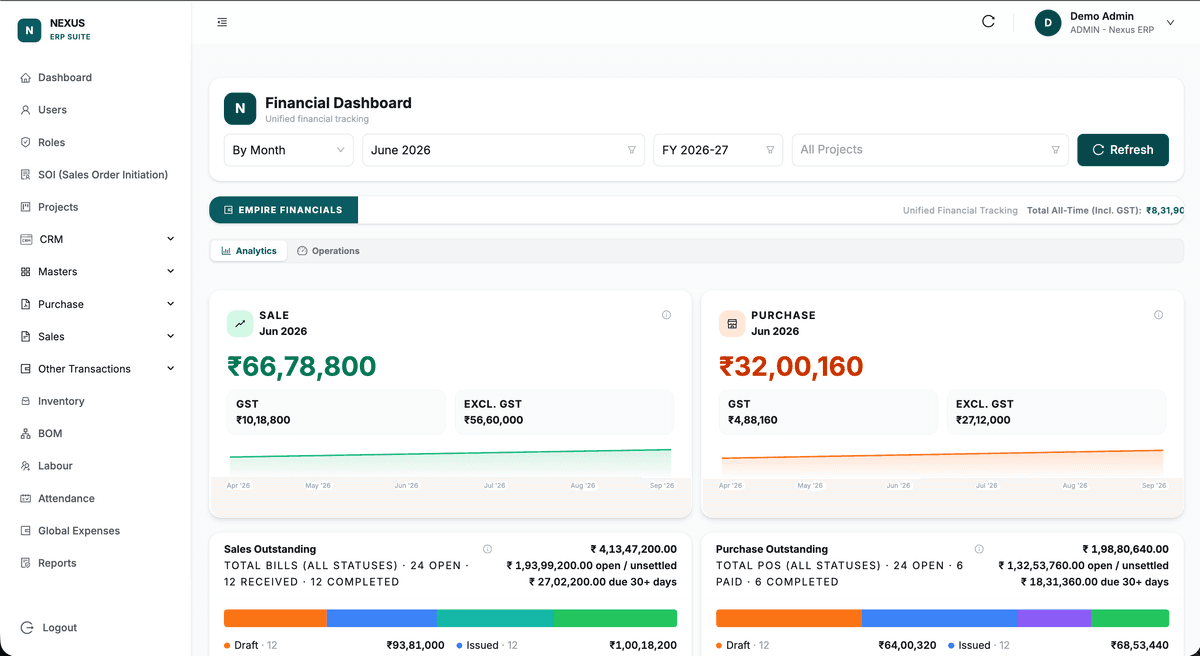Click the Purchase file icon in the sidebar
1200x656 pixels.
tap(26, 304)
